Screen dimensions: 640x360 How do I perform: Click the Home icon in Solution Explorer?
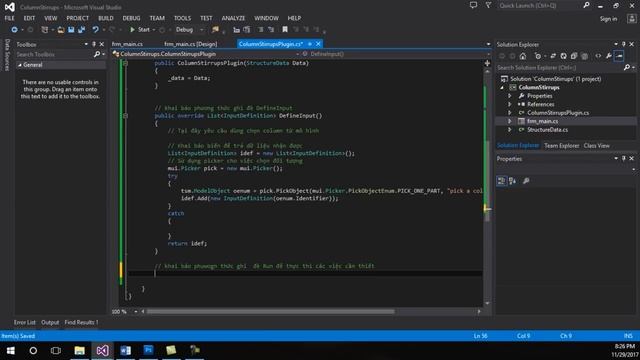(x=523, y=56)
